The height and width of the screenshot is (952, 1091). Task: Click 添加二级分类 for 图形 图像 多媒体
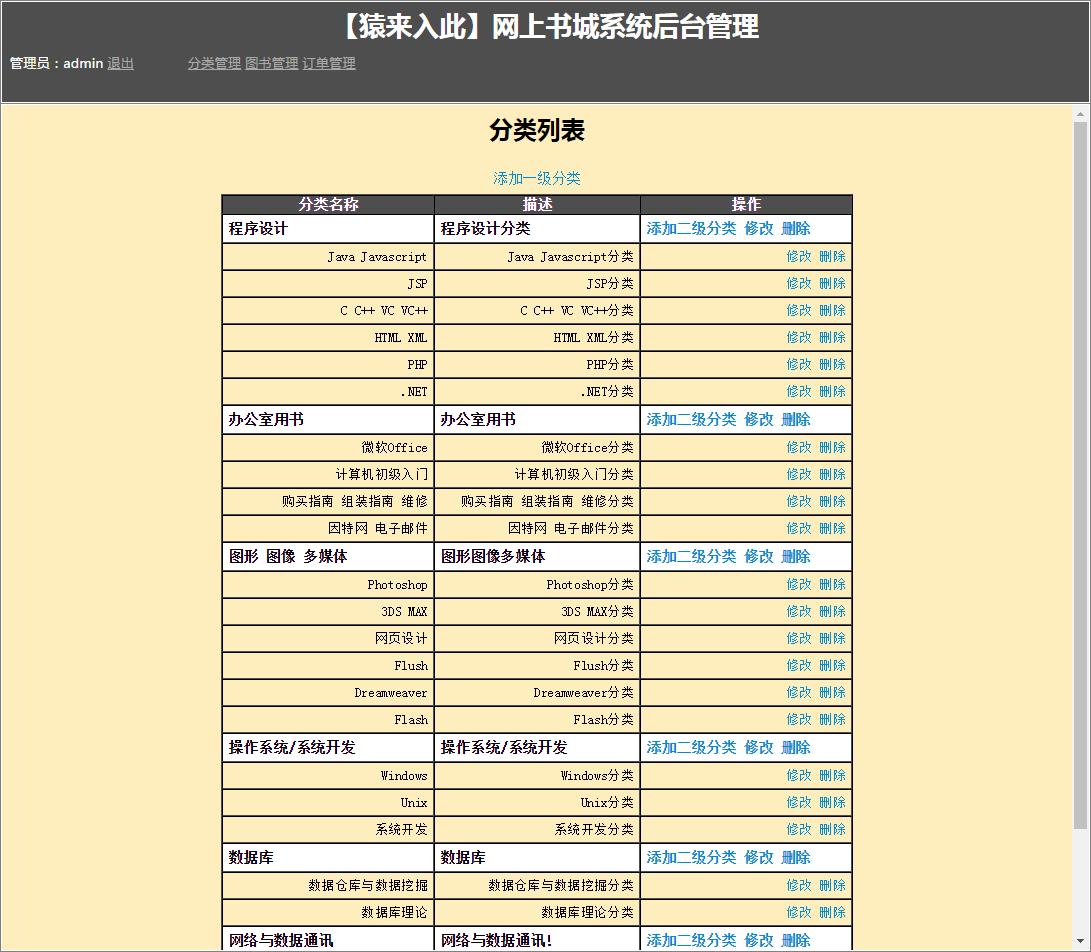point(692,556)
